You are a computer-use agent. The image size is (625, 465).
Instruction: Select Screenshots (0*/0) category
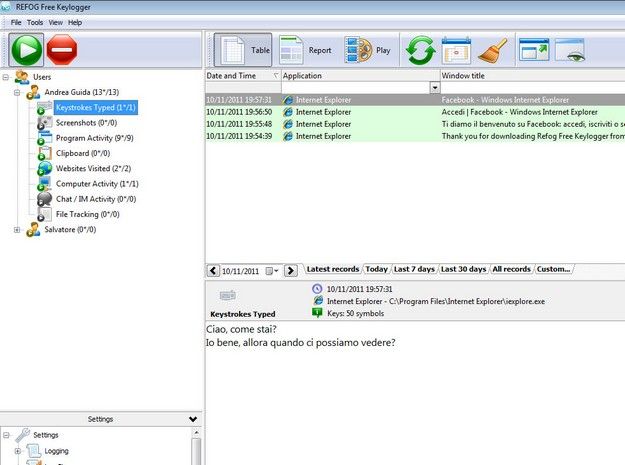(x=86, y=123)
